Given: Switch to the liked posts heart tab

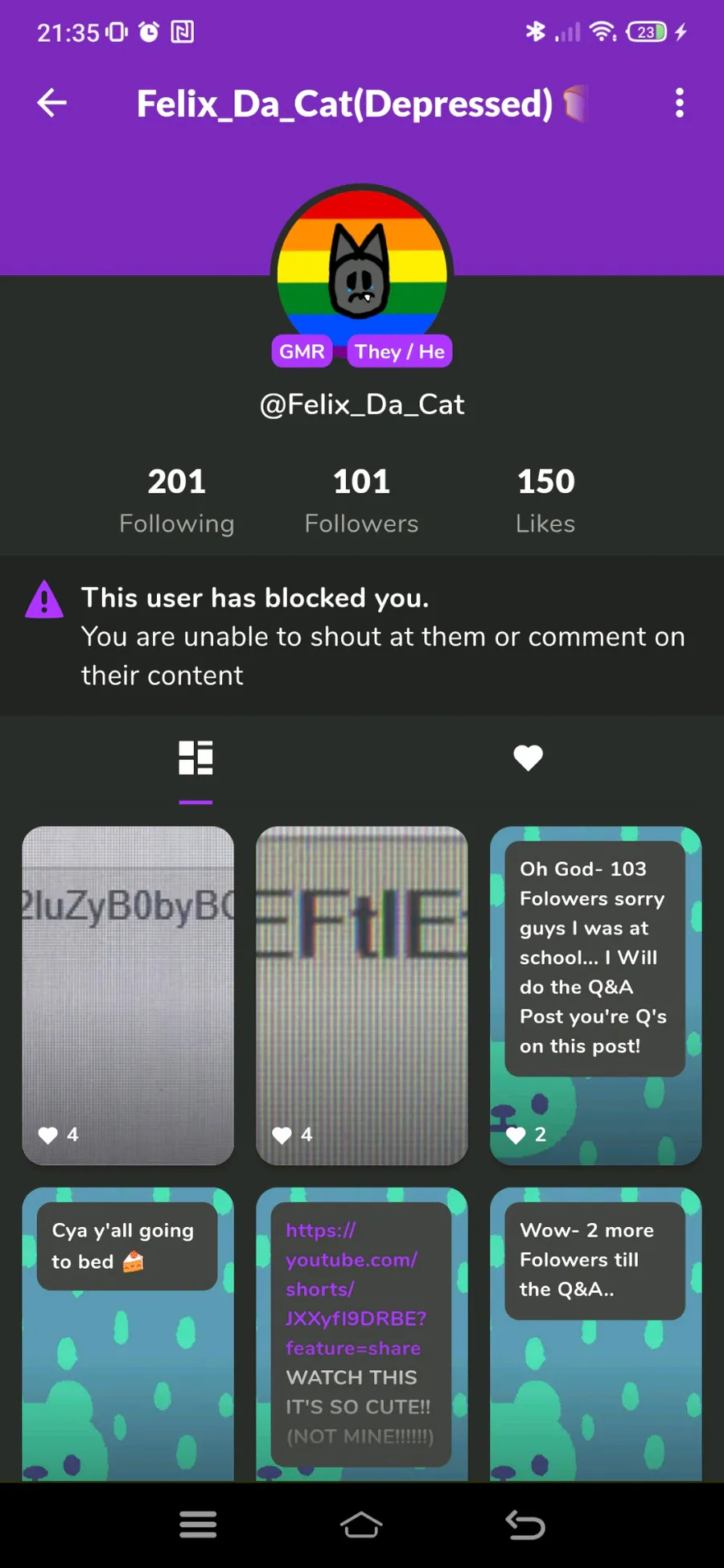Looking at the screenshot, I should point(529,757).
